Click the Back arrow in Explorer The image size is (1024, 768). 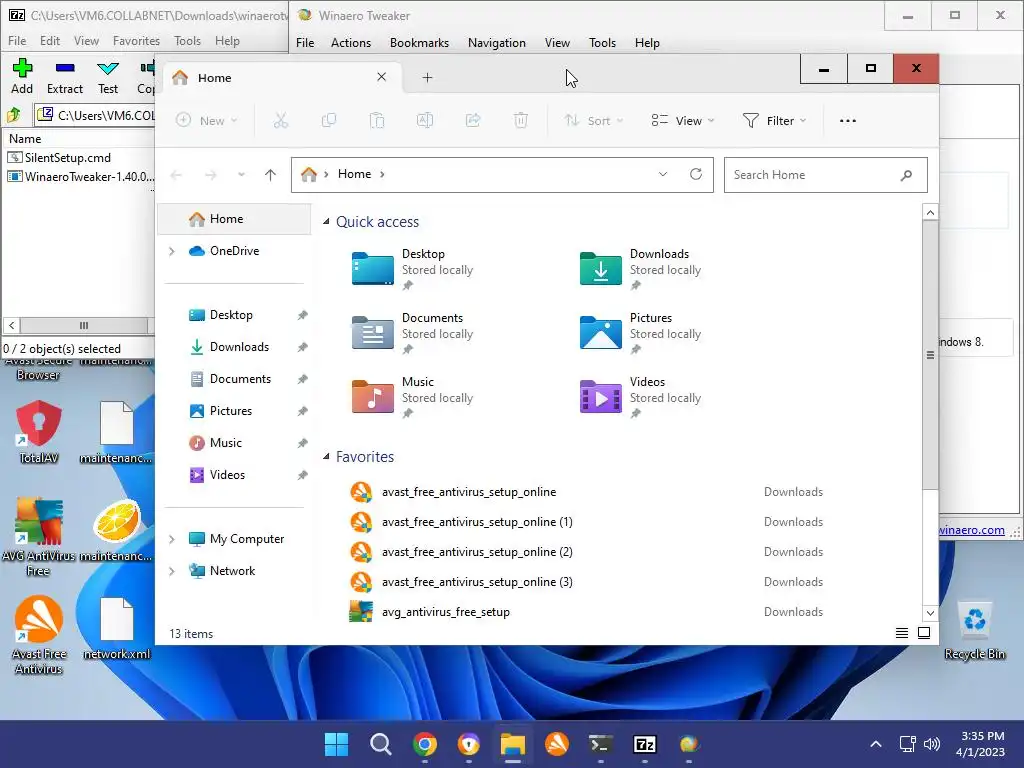click(x=176, y=175)
